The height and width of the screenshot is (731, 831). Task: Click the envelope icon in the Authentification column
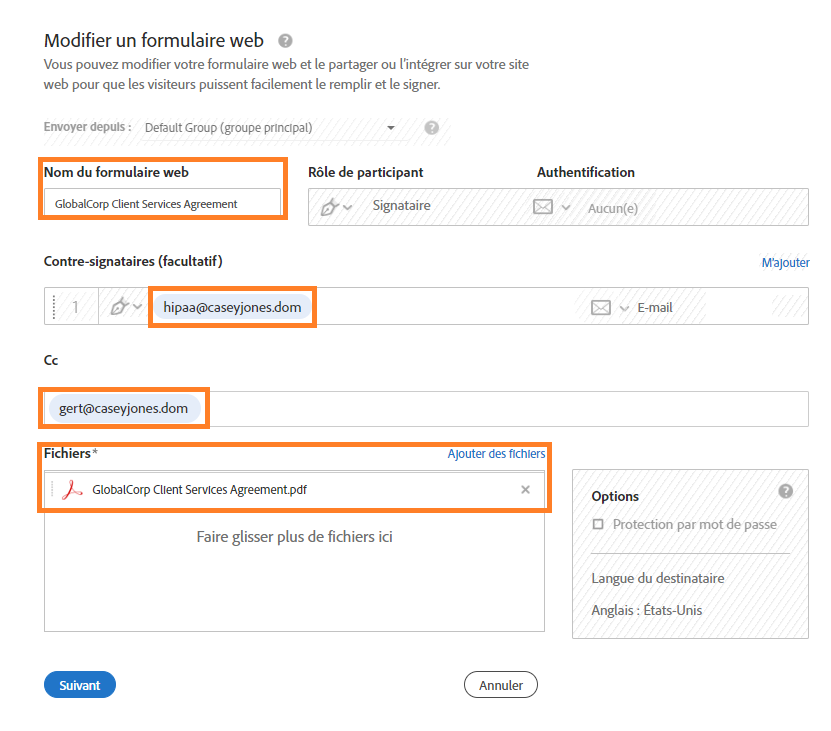point(541,207)
